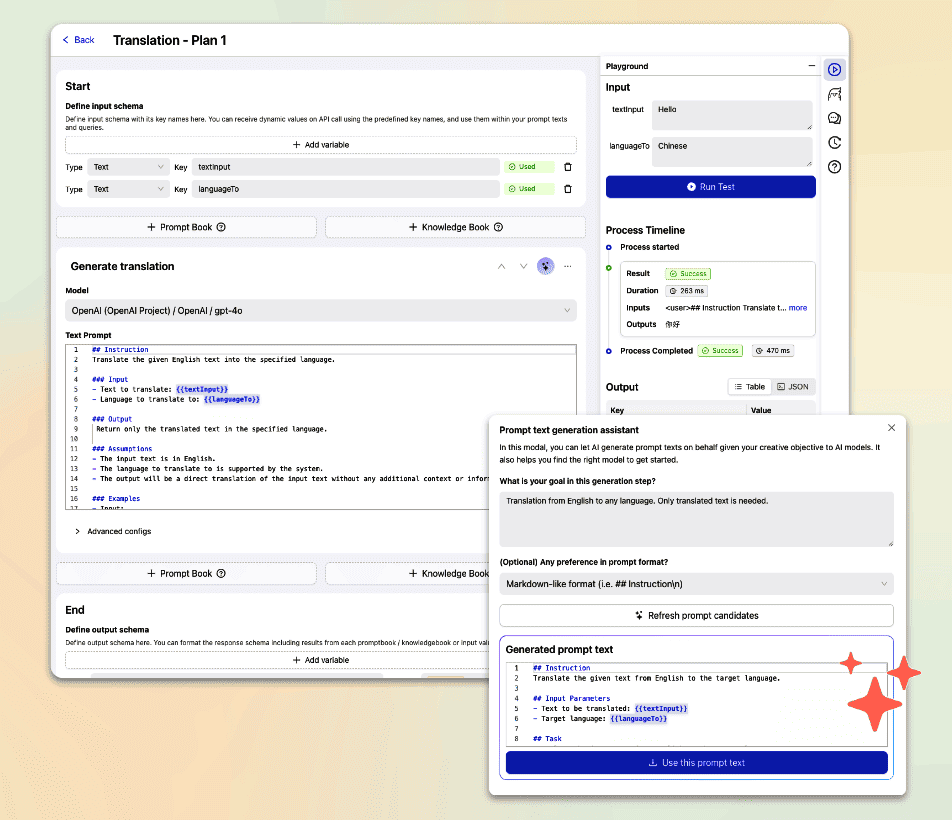Click the textInput field containing Hello
Screen dimensions: 952x820
(x=732, y=113)
